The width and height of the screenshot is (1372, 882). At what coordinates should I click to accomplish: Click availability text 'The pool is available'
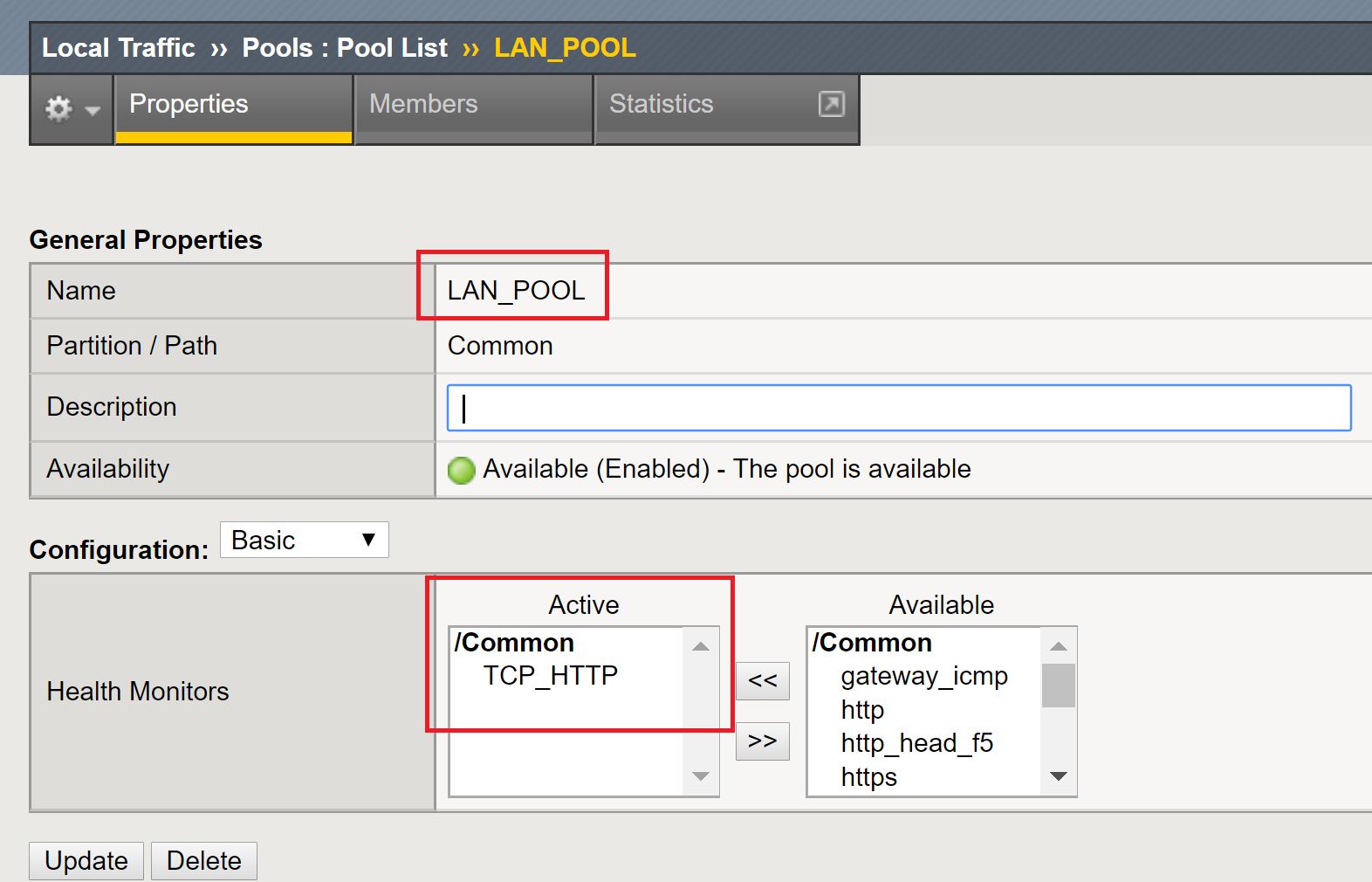click(x=852, y=469)
